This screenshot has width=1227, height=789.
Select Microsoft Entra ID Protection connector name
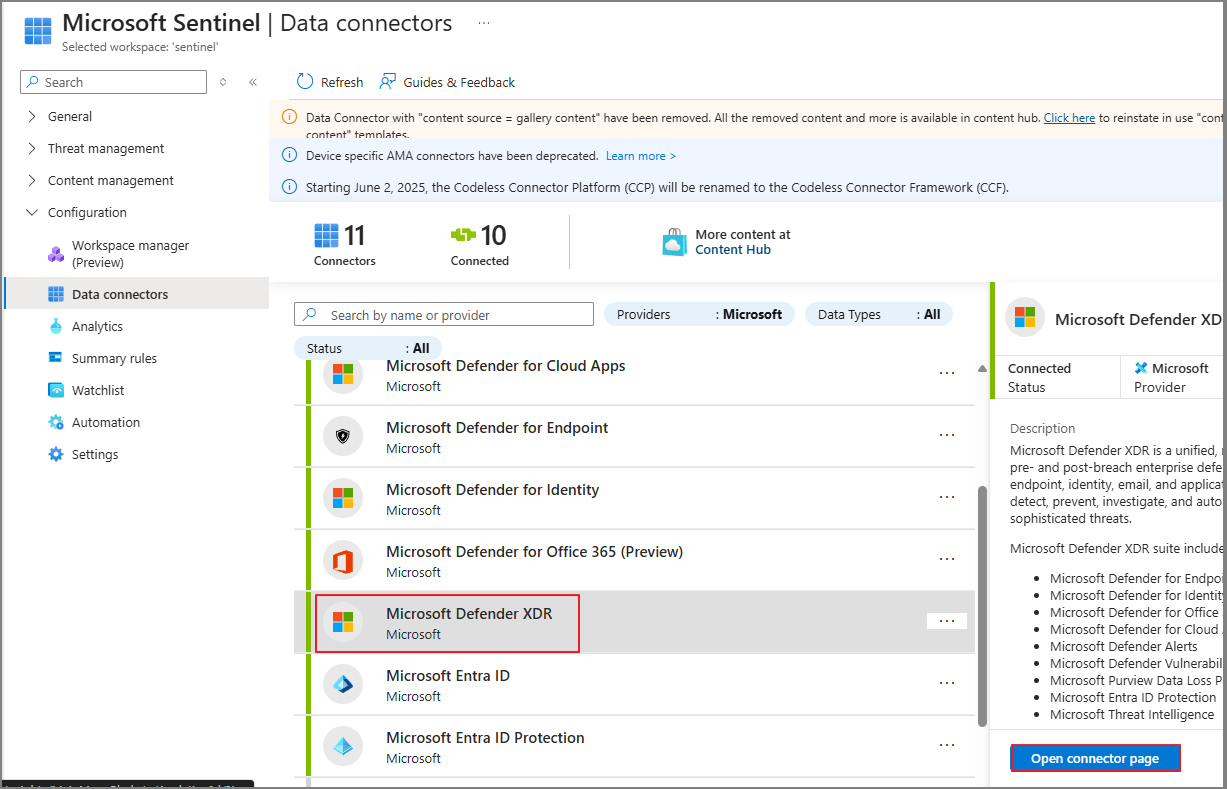485,738
